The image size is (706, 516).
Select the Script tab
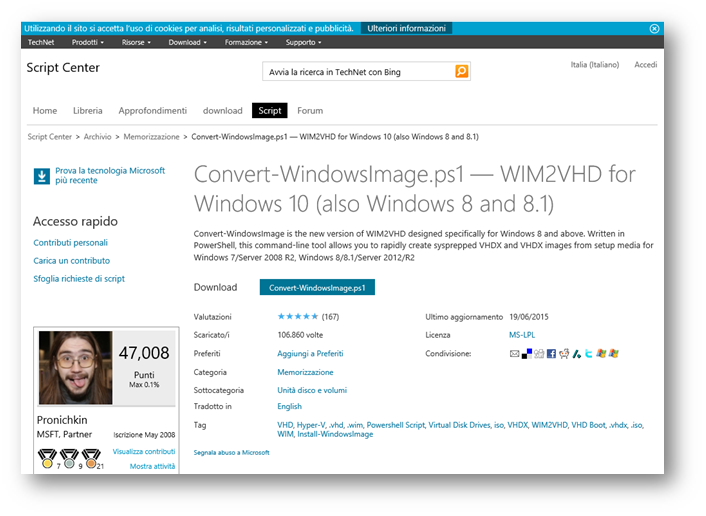coord(270,111)
